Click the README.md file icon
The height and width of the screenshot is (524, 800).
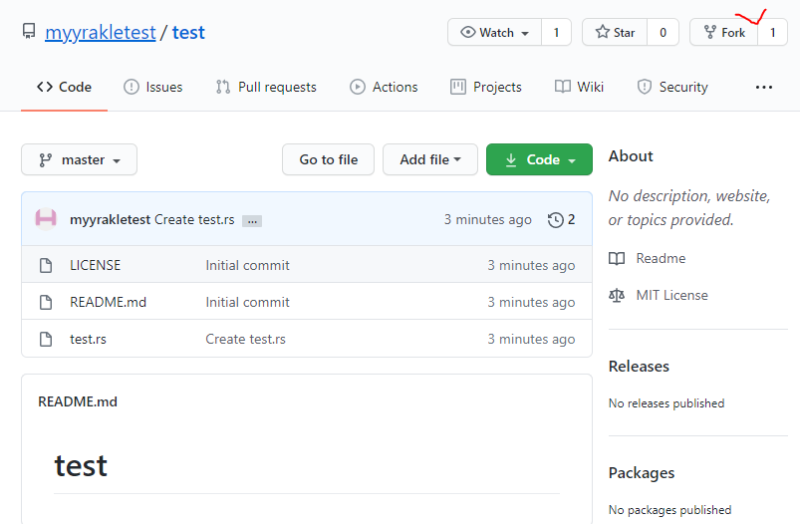tap(45, 302)
